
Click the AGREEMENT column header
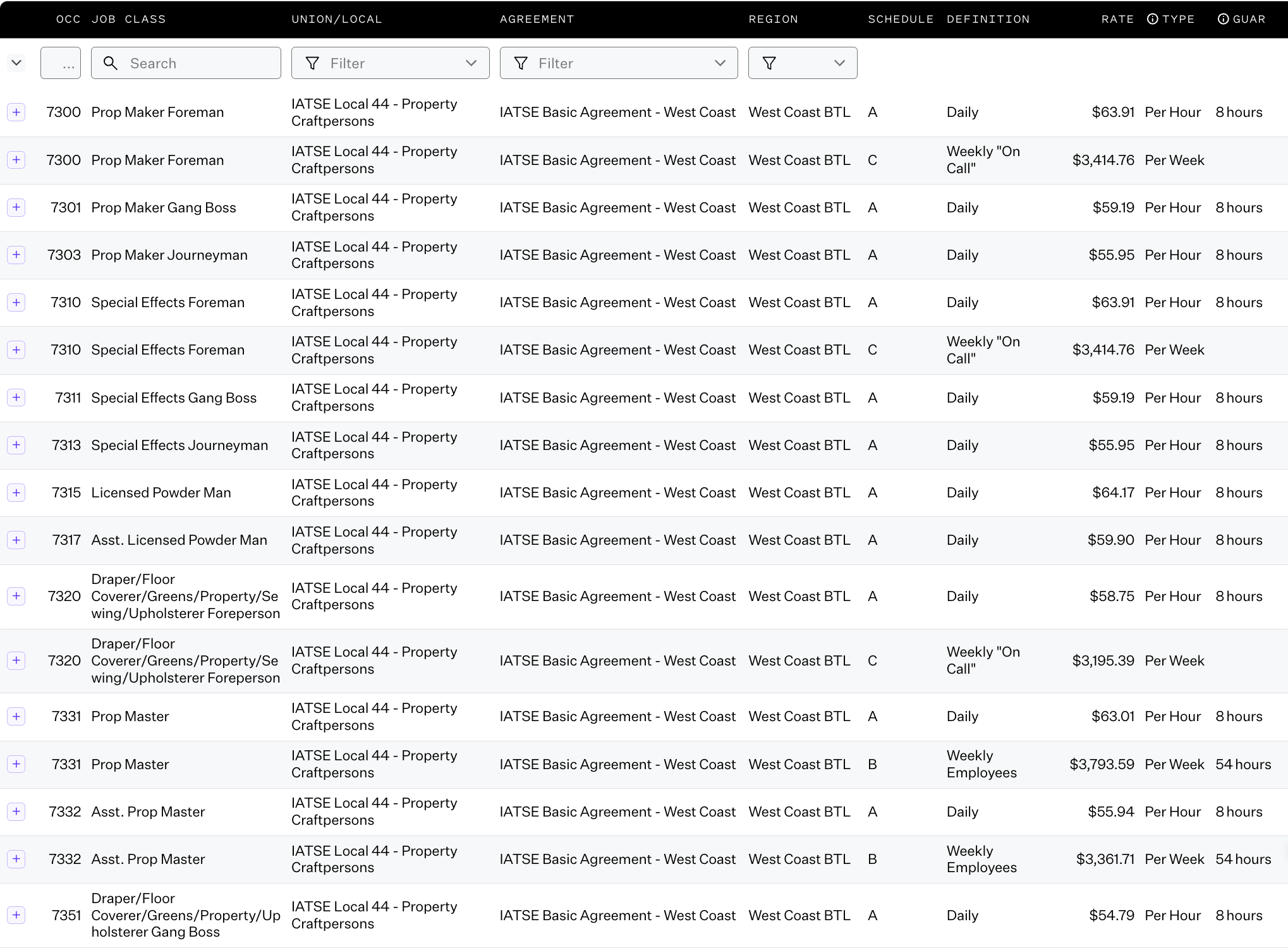537,19
